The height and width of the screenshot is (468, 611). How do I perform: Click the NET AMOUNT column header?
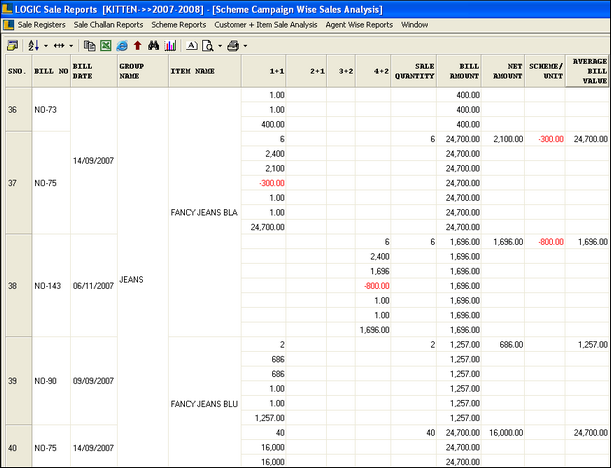point(503,71)
